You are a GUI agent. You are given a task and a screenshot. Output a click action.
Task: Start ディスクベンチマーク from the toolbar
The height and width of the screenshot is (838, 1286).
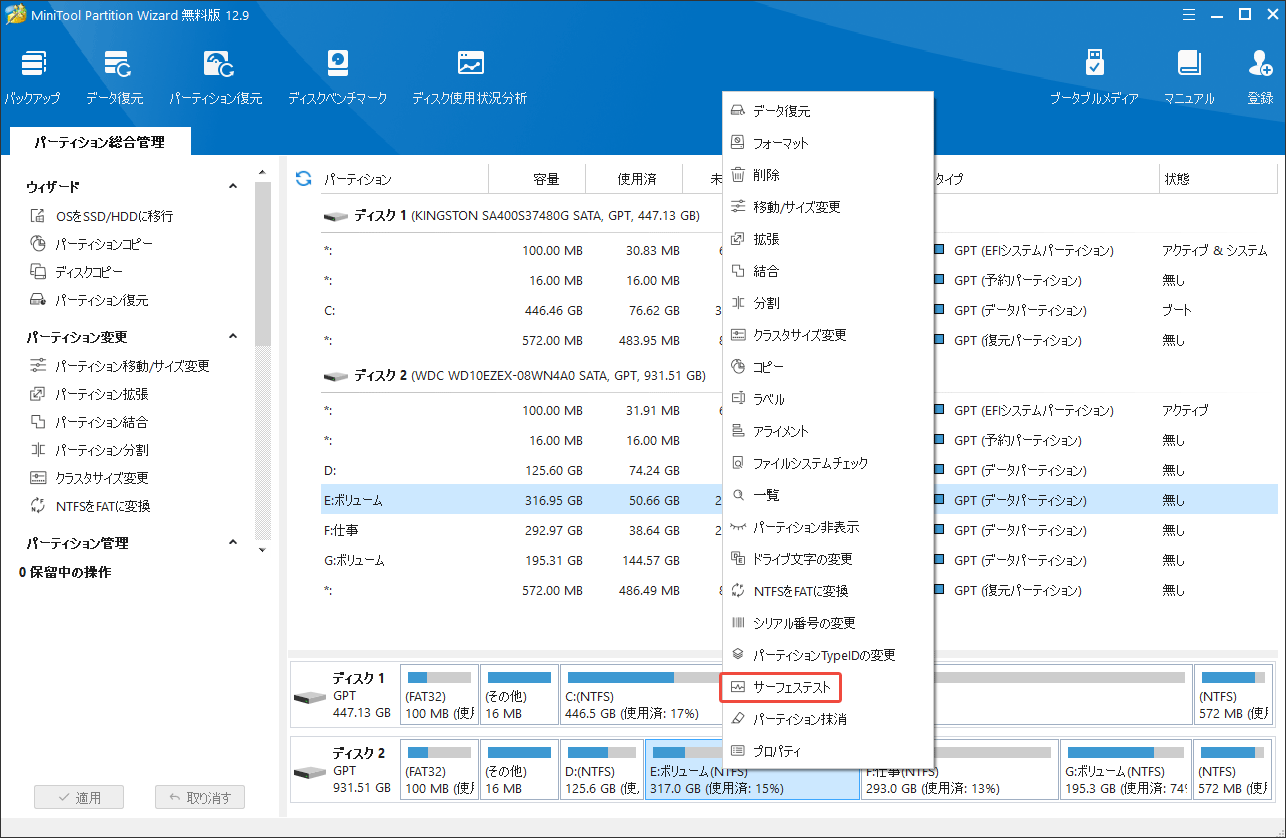(x=337, y=77)
